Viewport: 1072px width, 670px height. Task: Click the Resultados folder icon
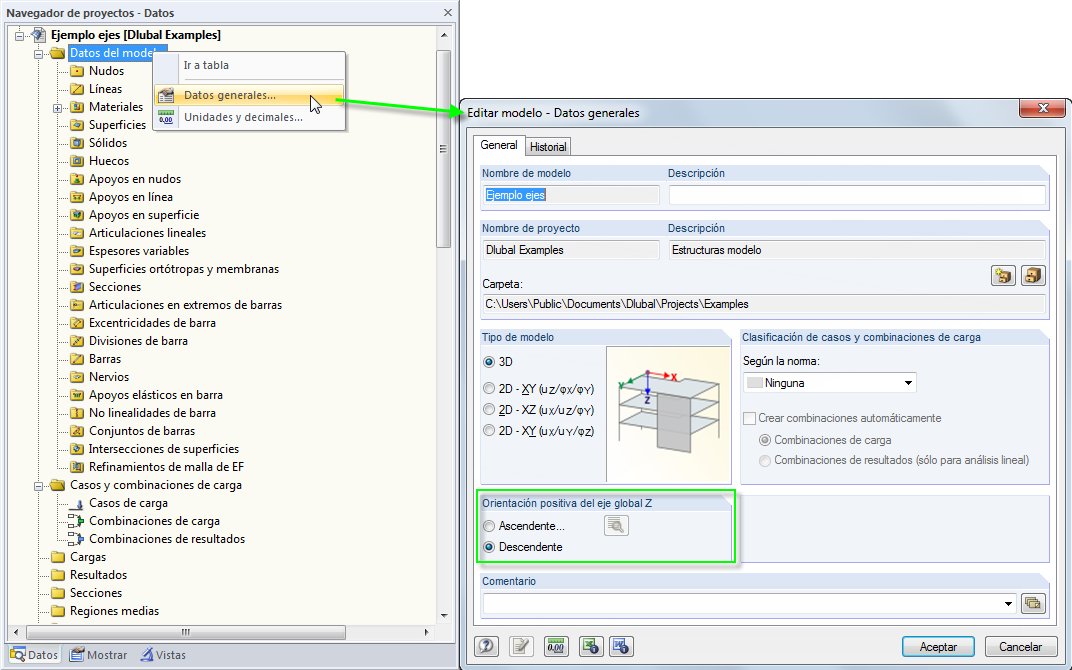pos(58,575)
